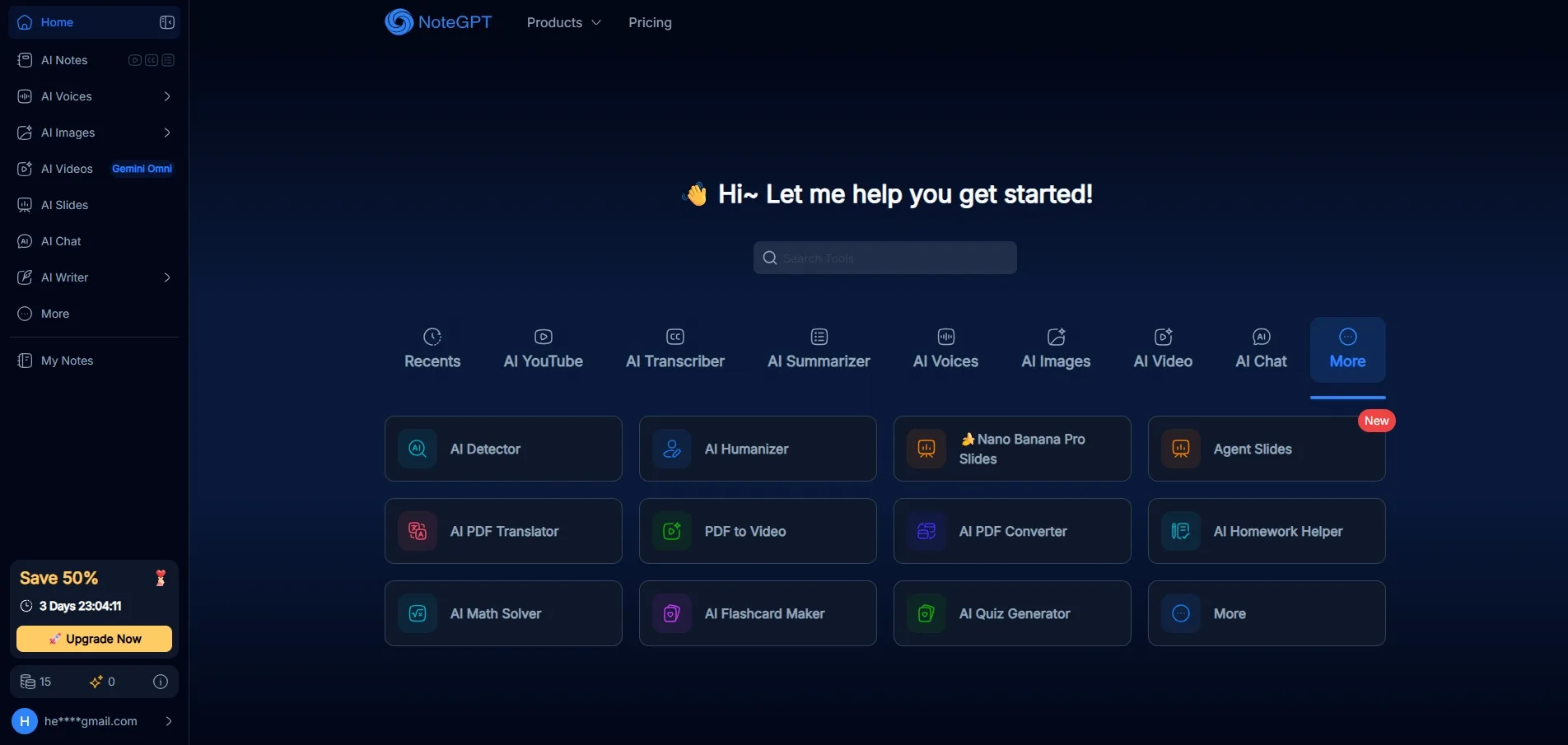Open My Notes in sidebar
Image resolution: width=1568 pixels, height=745 pixels.
click(94, 361)
